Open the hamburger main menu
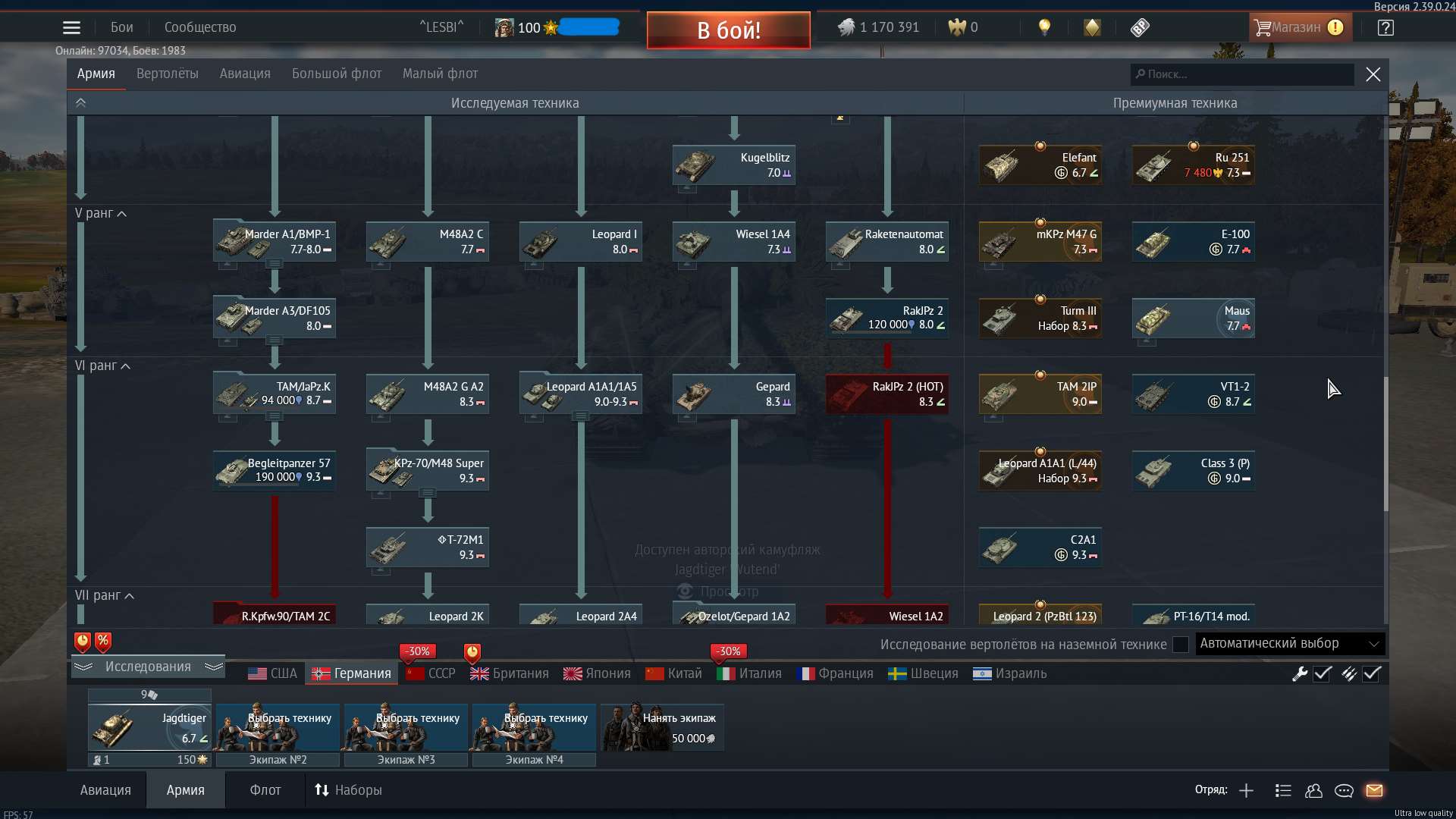Image resolution: width=1456 pixels, height=819 pixels. coord(71,28)
